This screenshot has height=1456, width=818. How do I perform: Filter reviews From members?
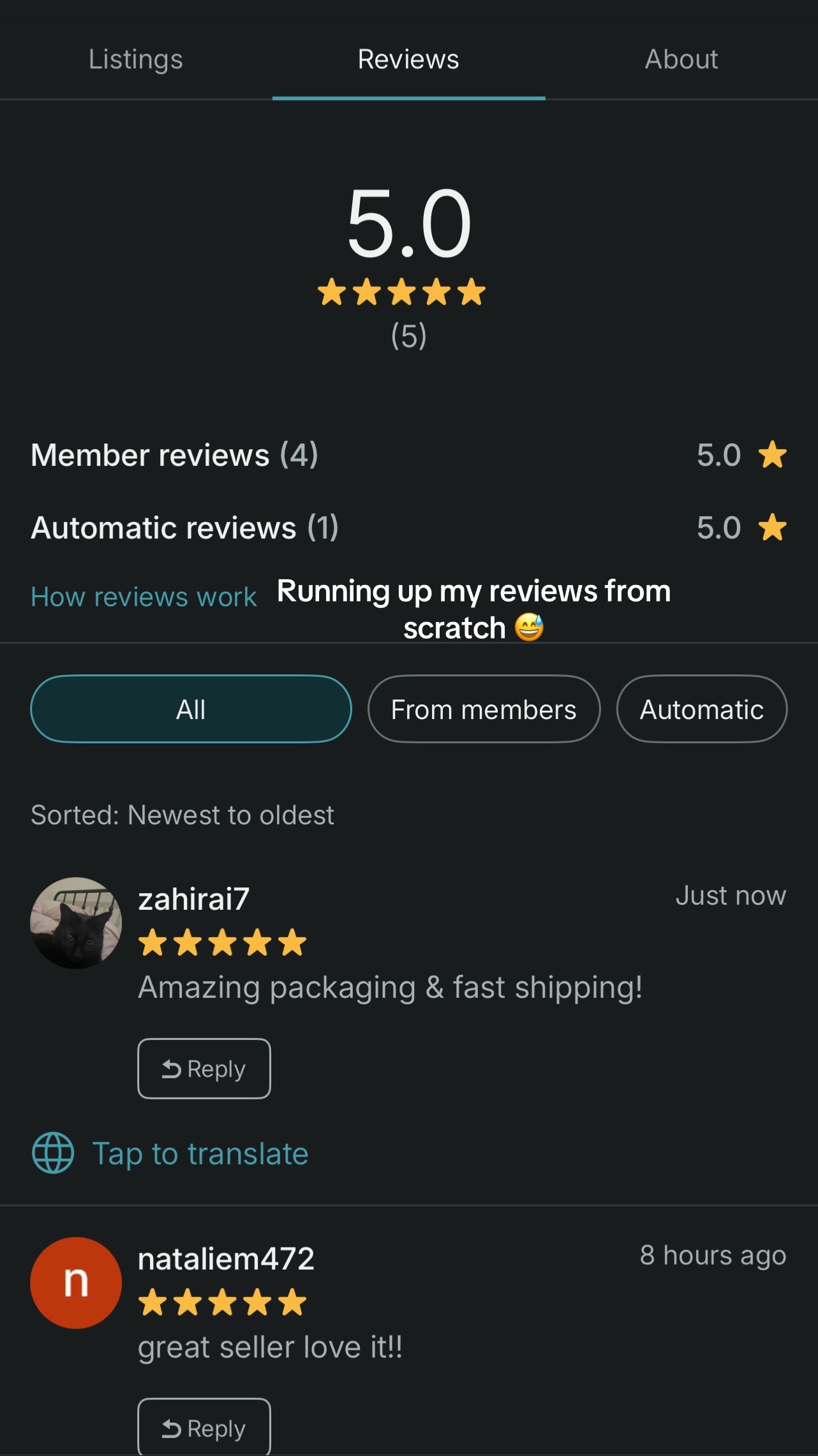(x=484, y=709)
